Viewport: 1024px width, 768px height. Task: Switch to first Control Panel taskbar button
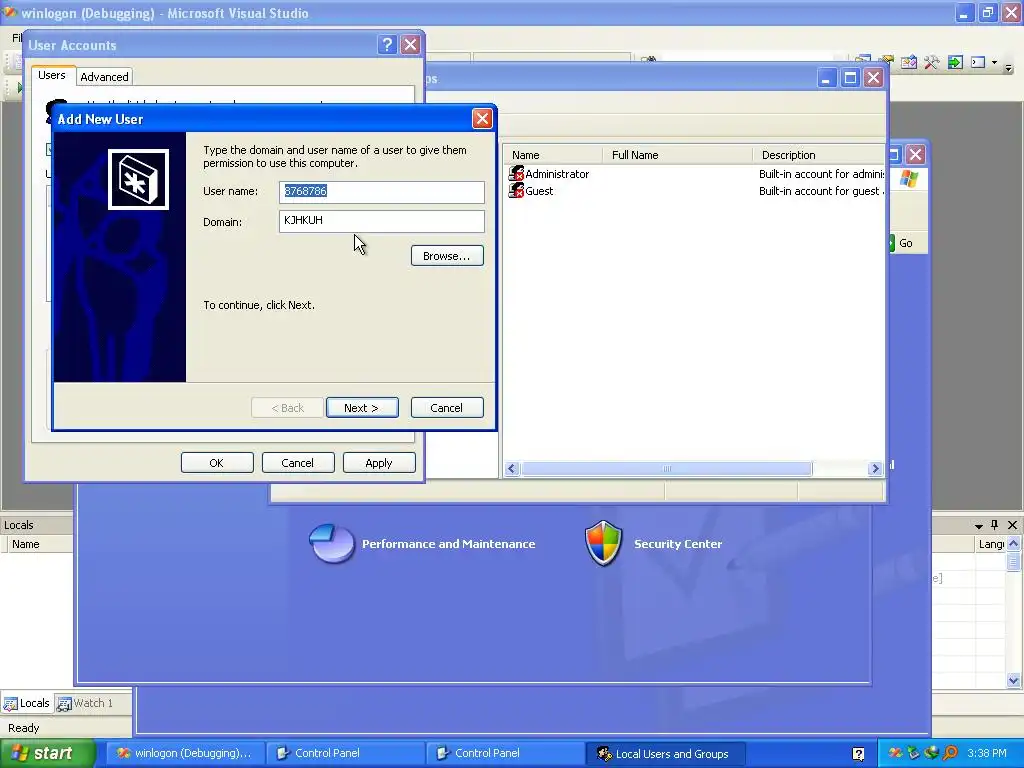point(345,753)
